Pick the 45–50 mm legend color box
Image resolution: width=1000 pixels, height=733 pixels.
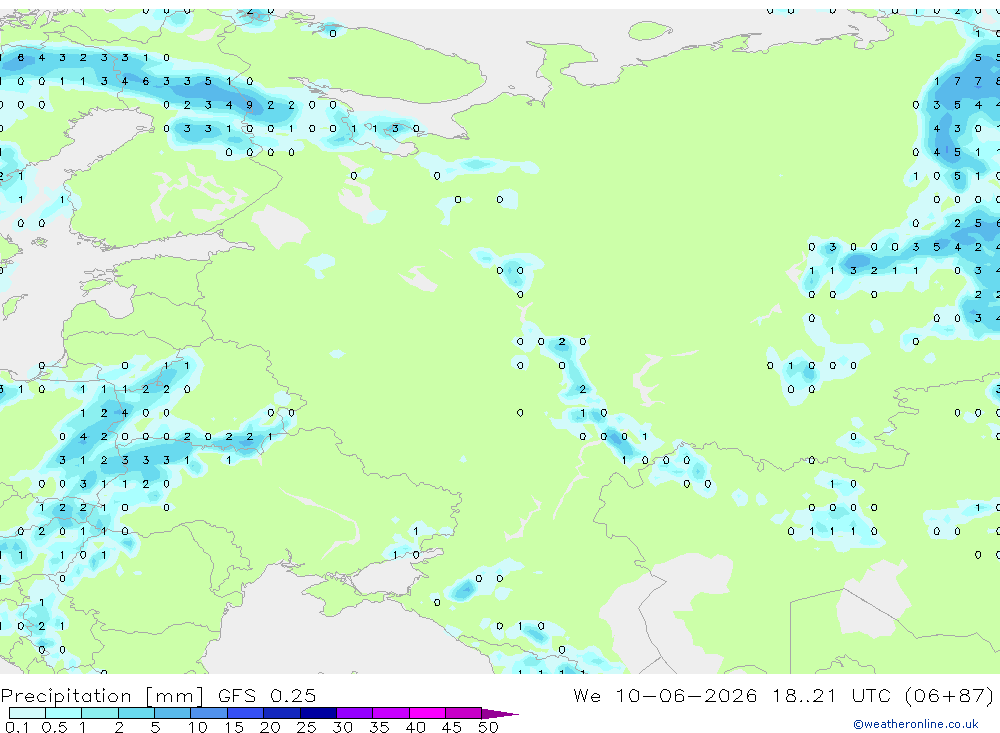[x=464, y=713]
